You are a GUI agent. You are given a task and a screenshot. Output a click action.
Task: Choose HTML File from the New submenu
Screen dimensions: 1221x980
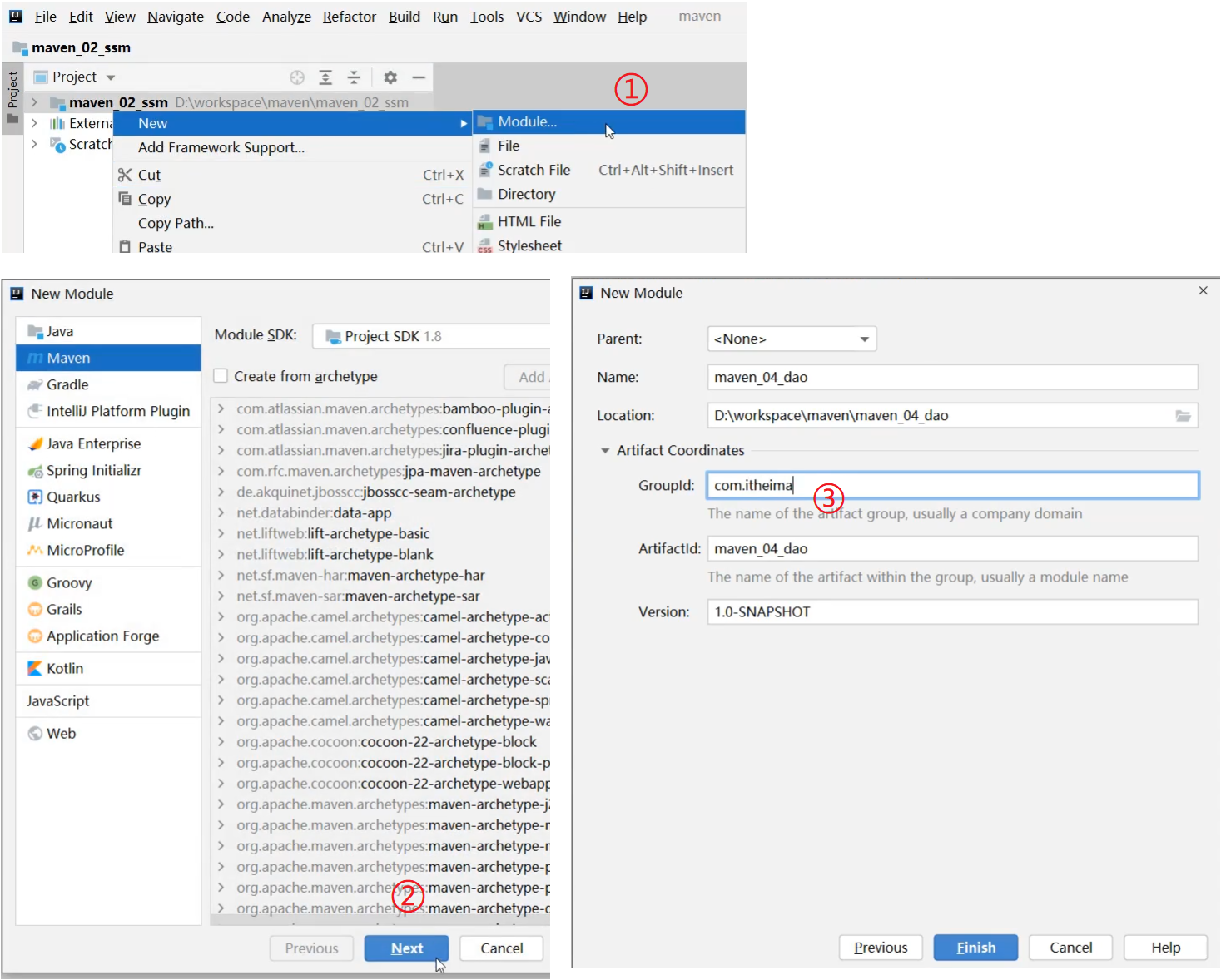[x=609, y=221]
